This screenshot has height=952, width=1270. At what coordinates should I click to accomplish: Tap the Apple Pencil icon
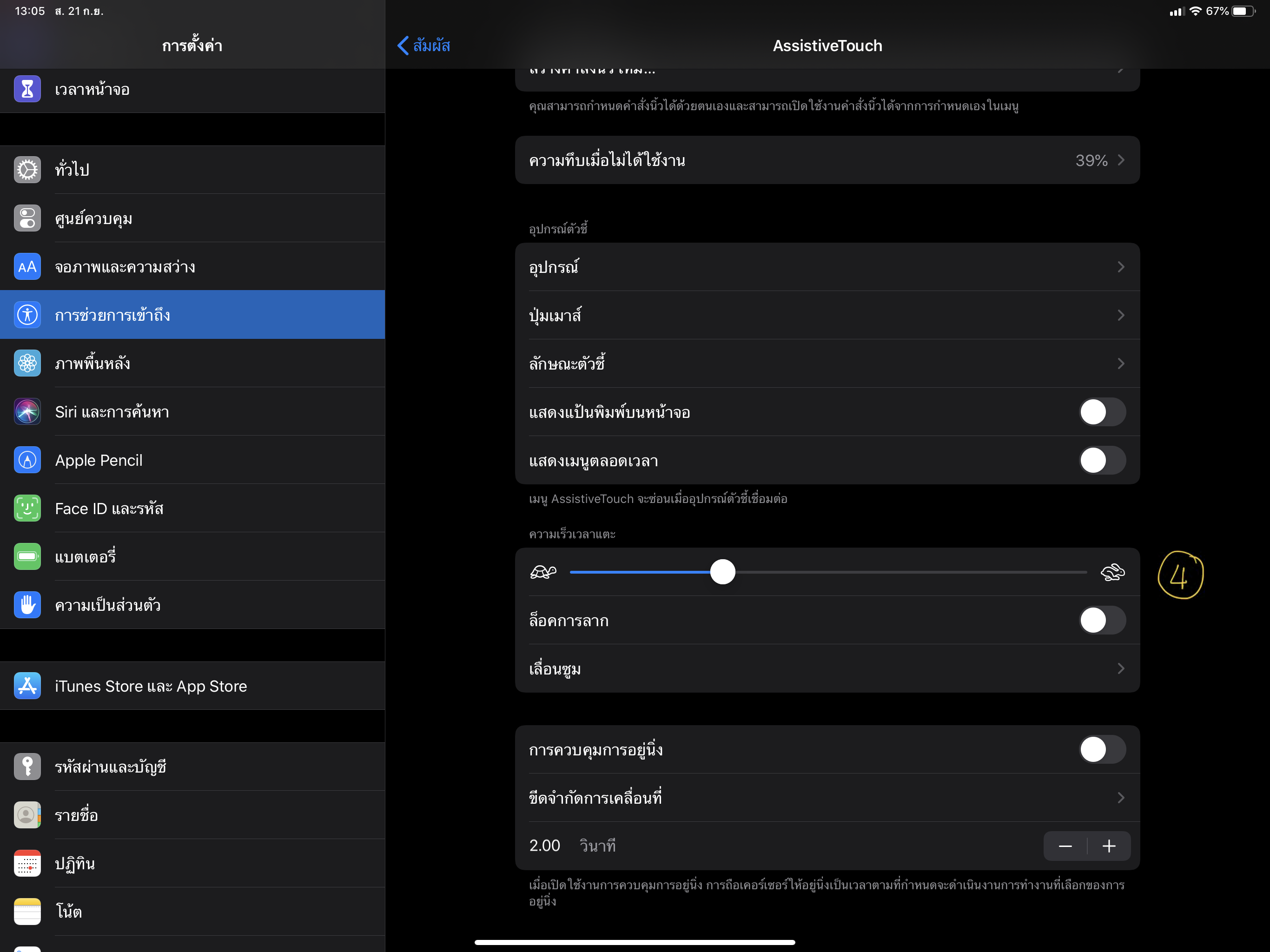click(27, 460)
